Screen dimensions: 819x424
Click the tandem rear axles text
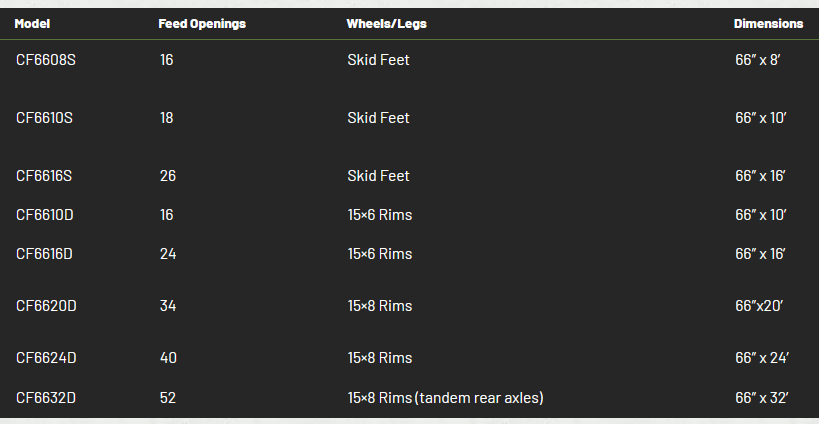(x=480, y=398)
